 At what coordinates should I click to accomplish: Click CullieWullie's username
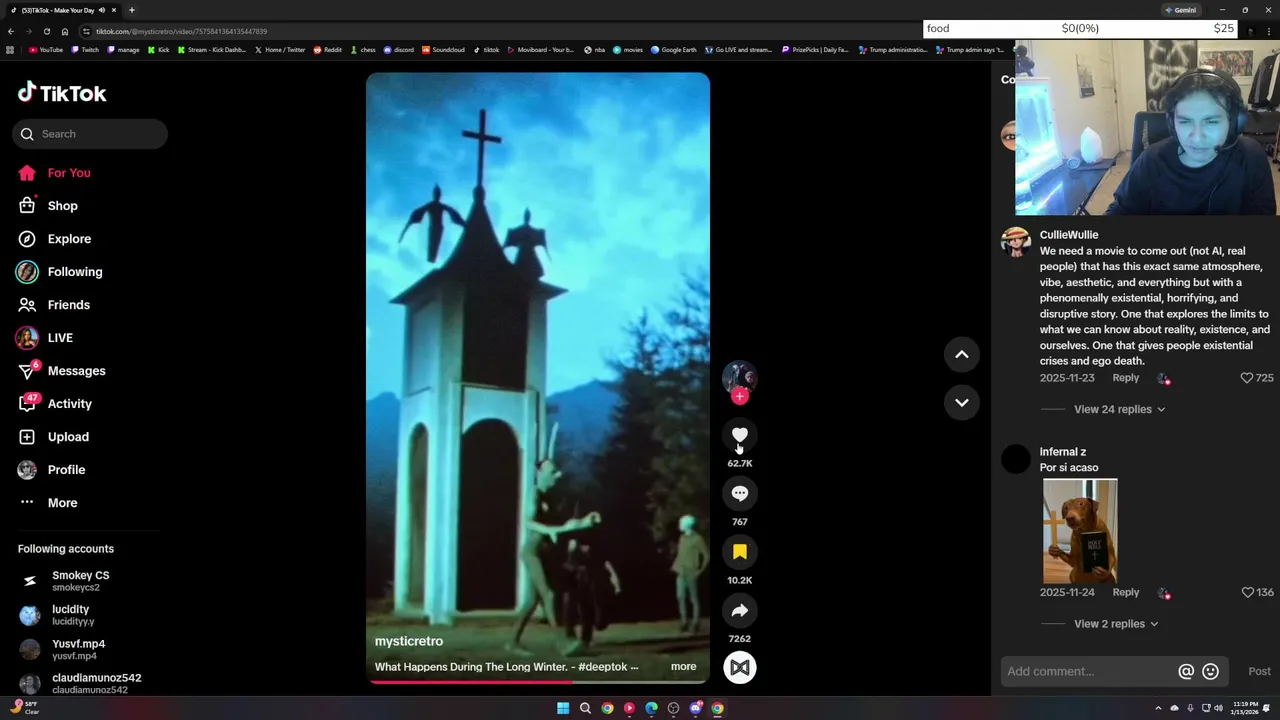click(x=1068, y=235)
